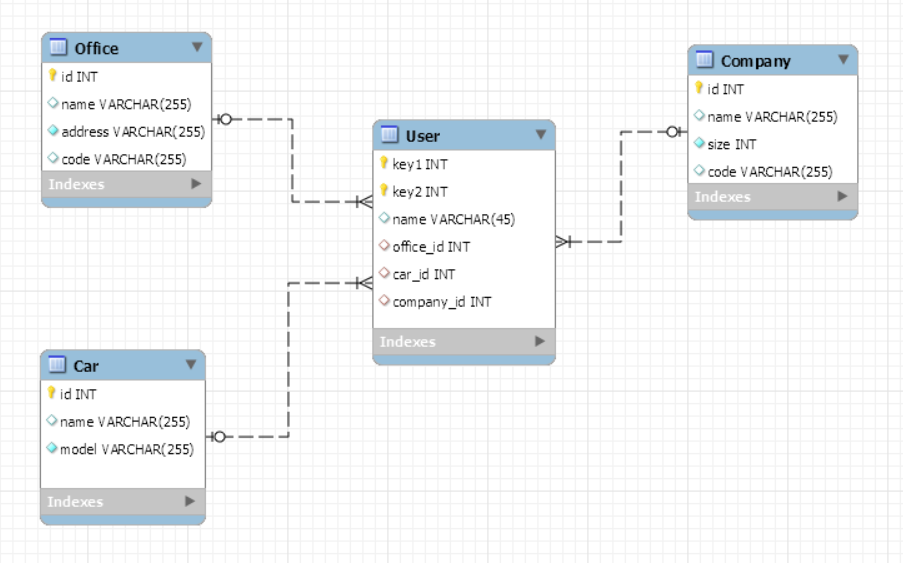Collapse the Company table with header arrow
The image size is (903, 563).
[842, 60]
